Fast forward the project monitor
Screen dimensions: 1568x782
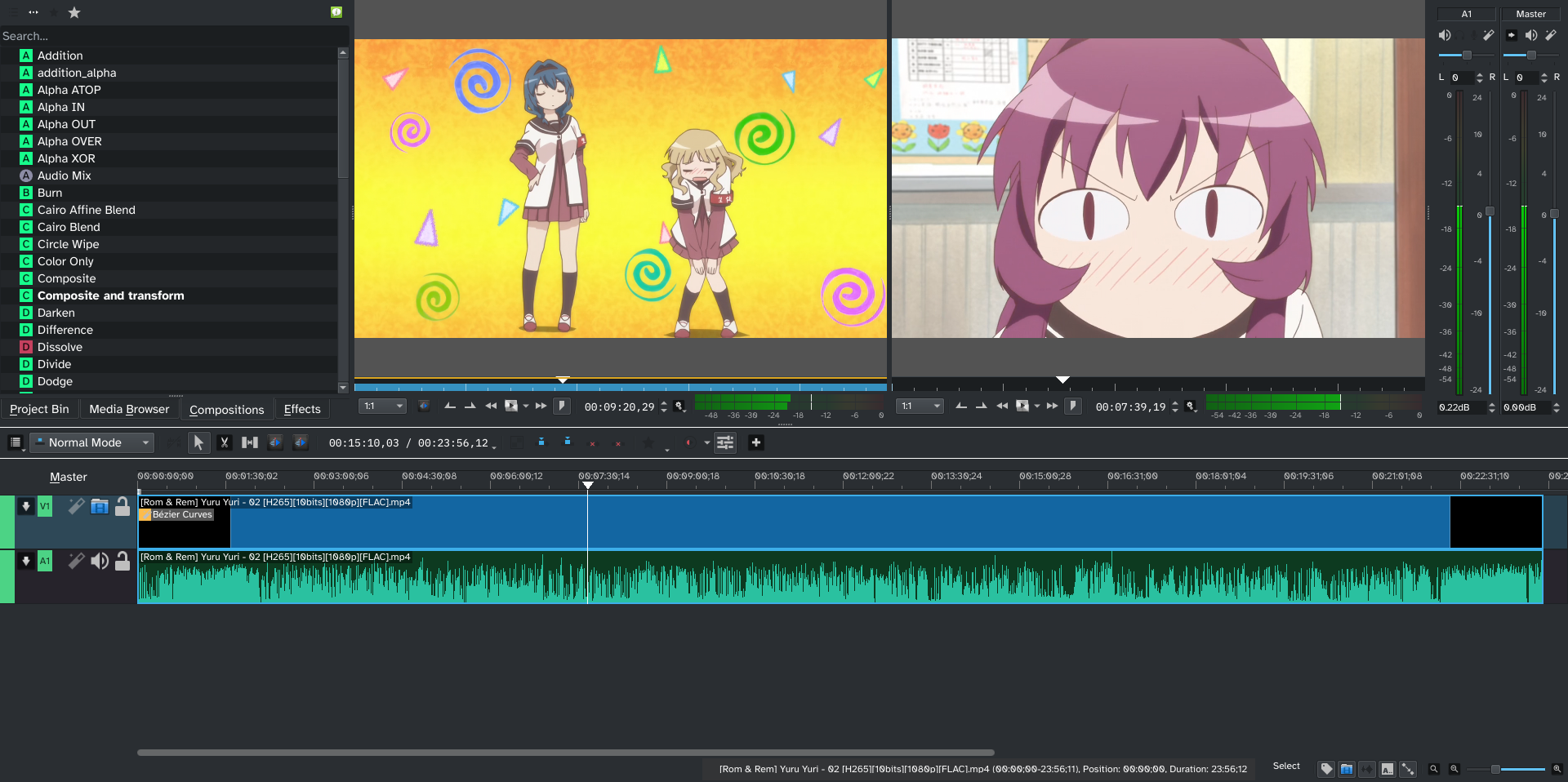(1052, 406)
